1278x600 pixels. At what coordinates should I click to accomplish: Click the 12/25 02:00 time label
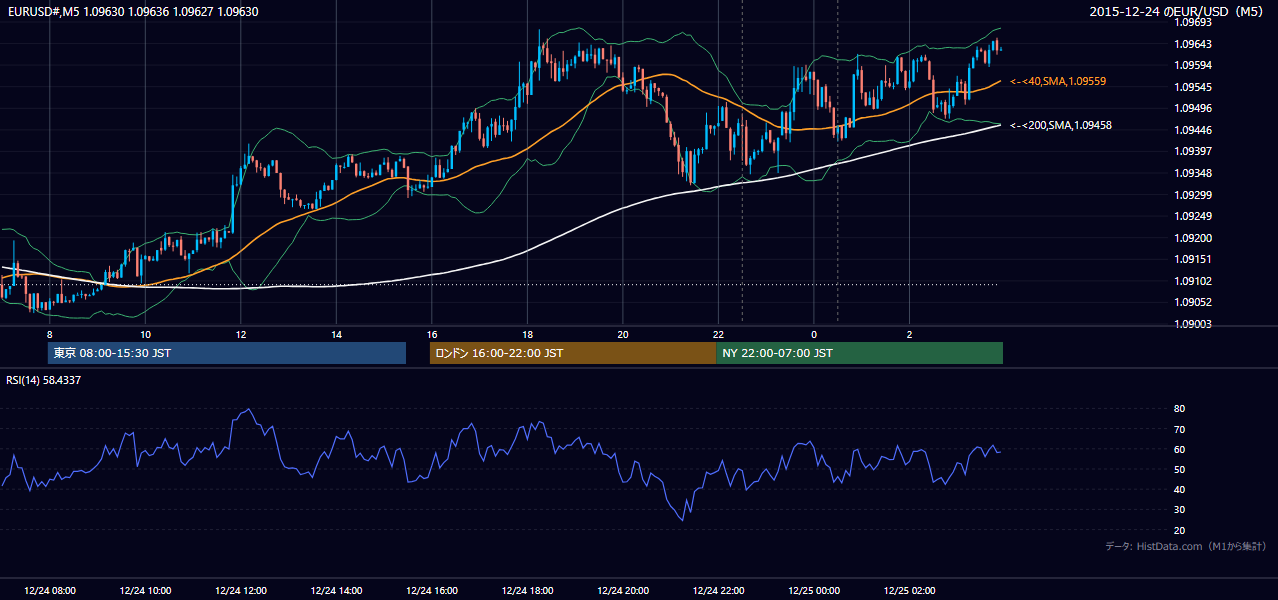click(x=909, y=591)
